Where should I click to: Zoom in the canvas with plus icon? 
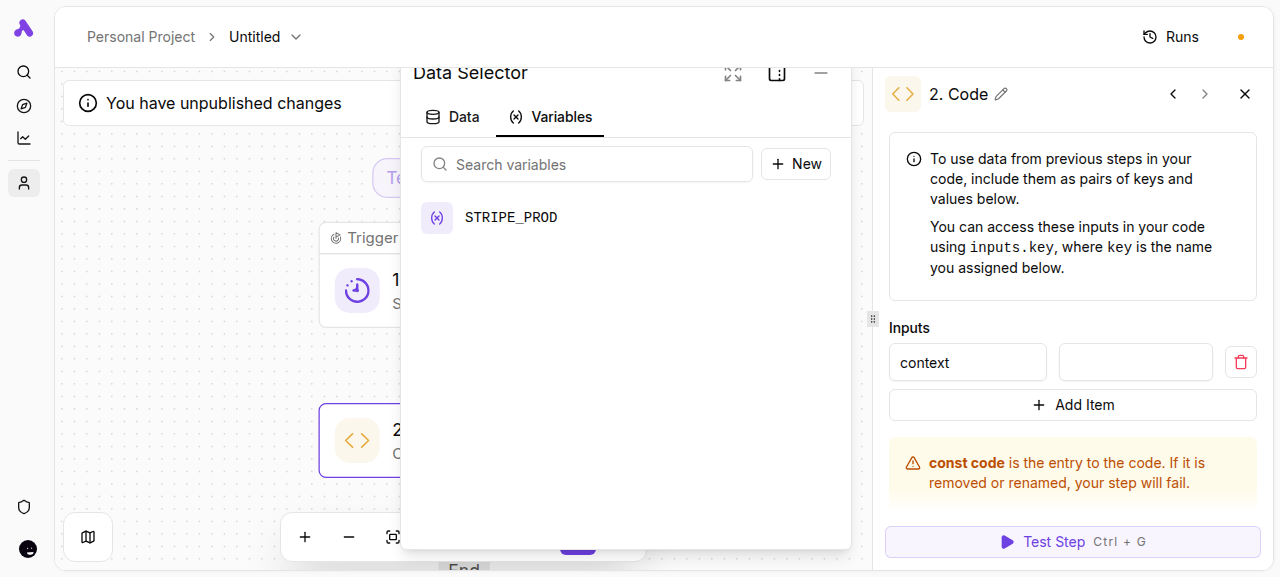pyautogui.click(x=305, y=537)
